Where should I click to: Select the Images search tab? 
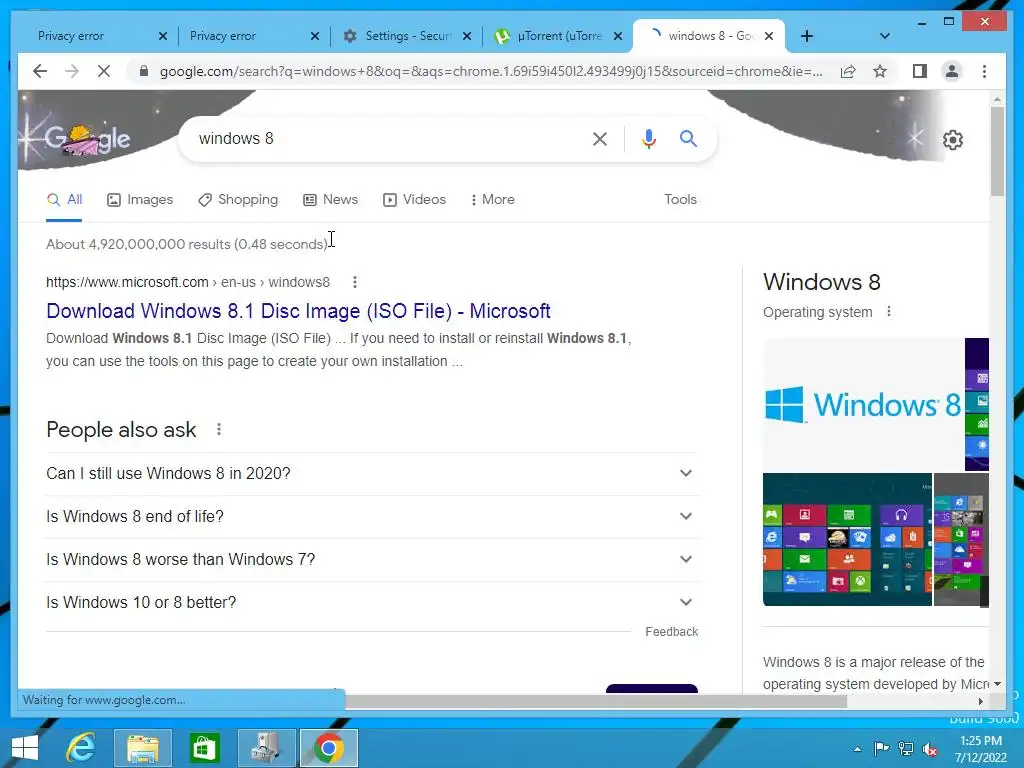point(140,200)
